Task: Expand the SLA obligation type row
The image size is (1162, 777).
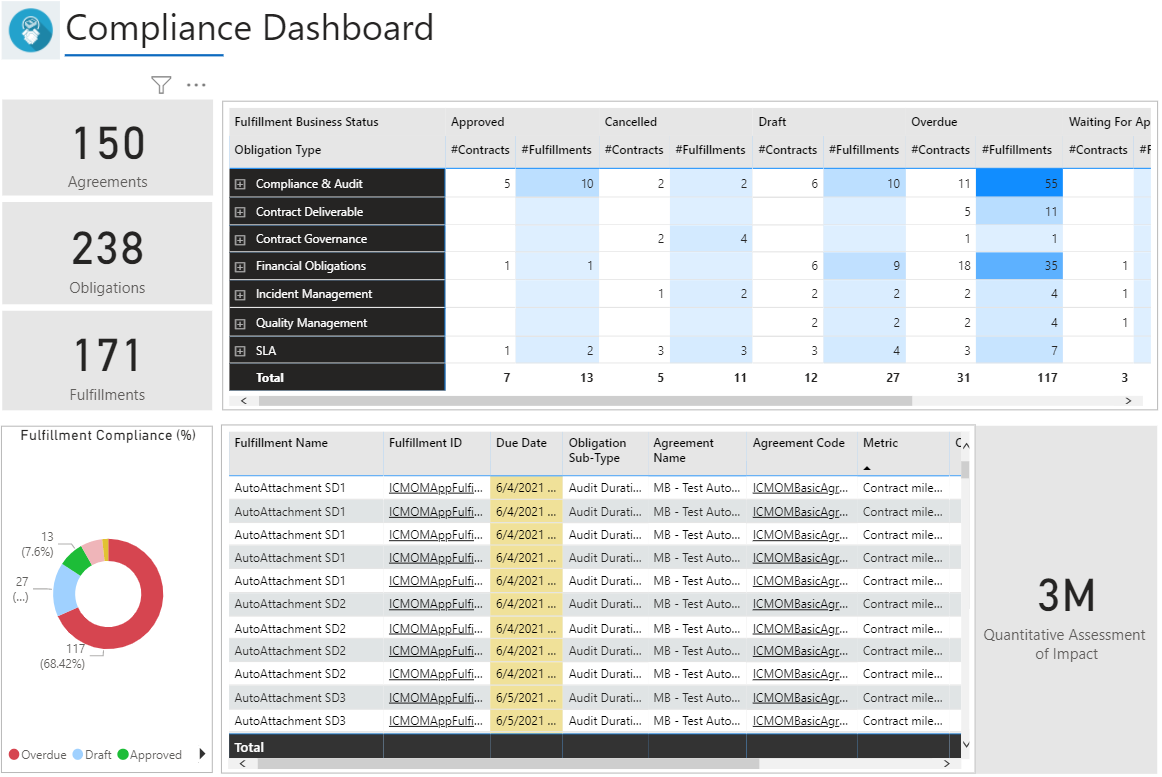Action: tap(240, 351)
